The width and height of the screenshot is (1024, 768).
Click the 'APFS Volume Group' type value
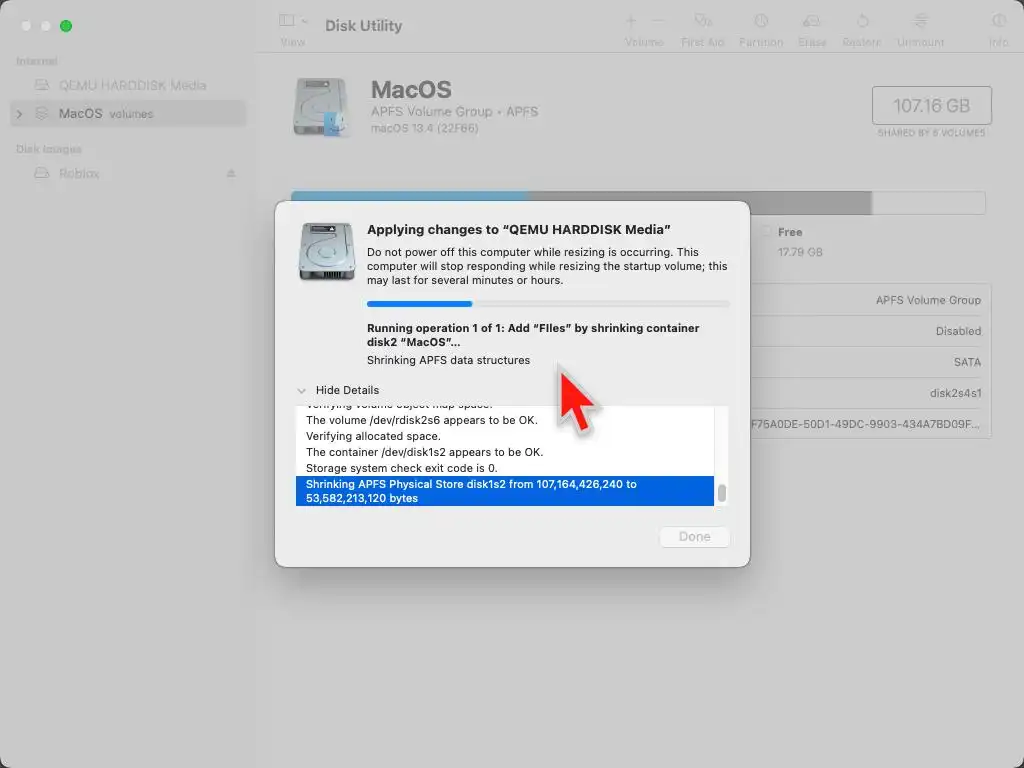click(x=928, y=300)
